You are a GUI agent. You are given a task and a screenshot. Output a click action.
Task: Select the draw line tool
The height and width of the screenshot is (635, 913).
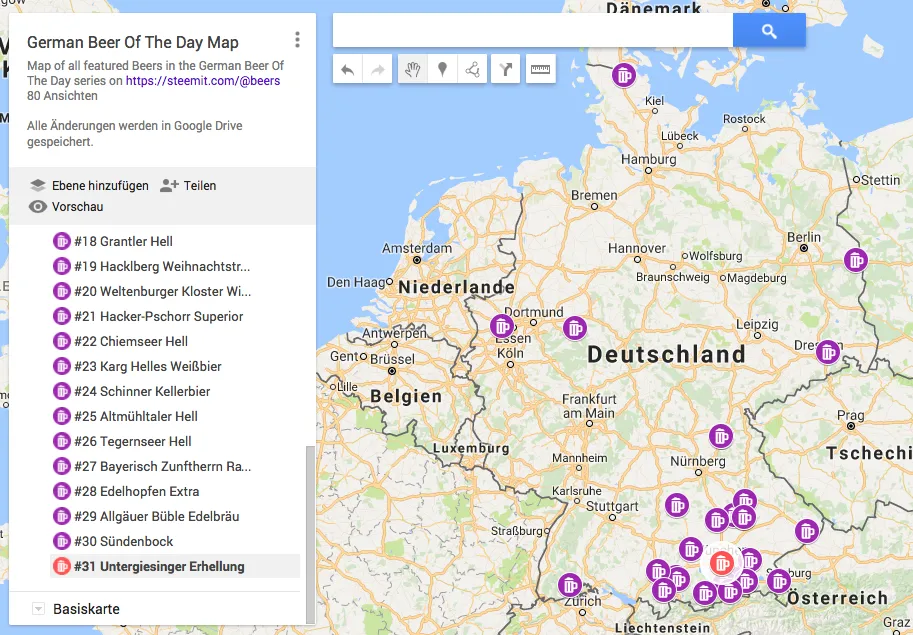pos(472,69)
